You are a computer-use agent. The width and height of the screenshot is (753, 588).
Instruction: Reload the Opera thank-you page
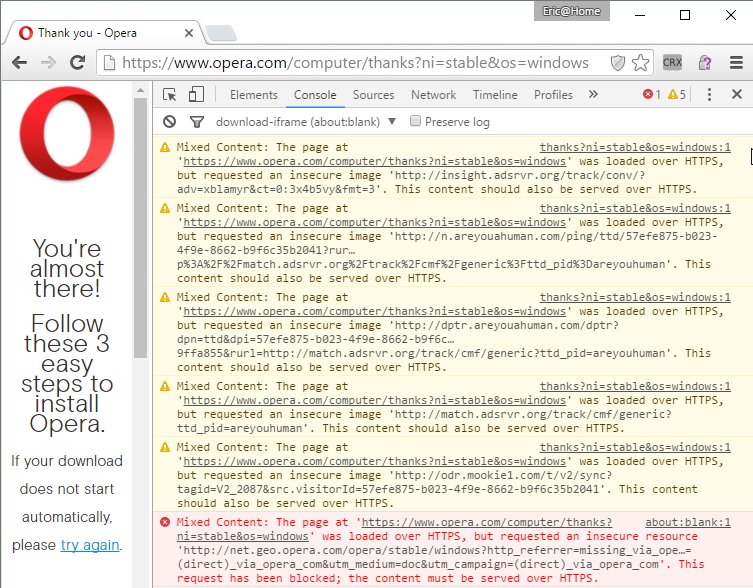78,62
